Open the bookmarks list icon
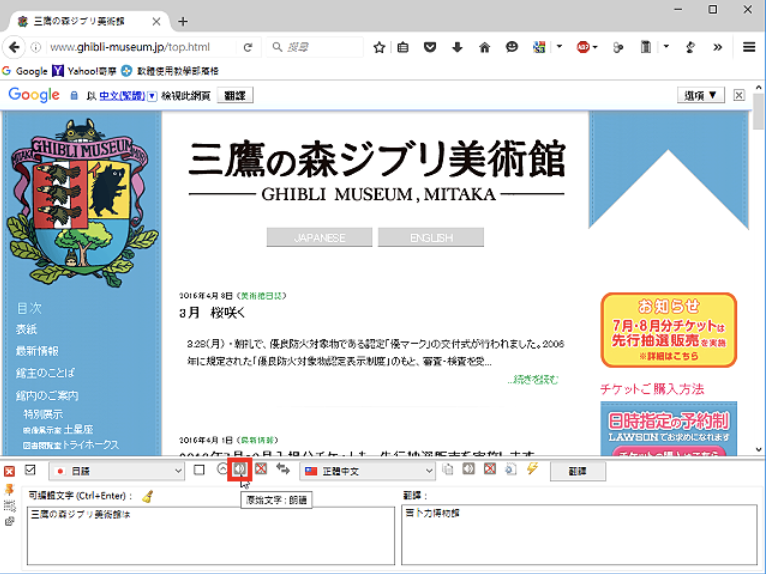The height and width of the screenshot is (574, 766). 403,47
